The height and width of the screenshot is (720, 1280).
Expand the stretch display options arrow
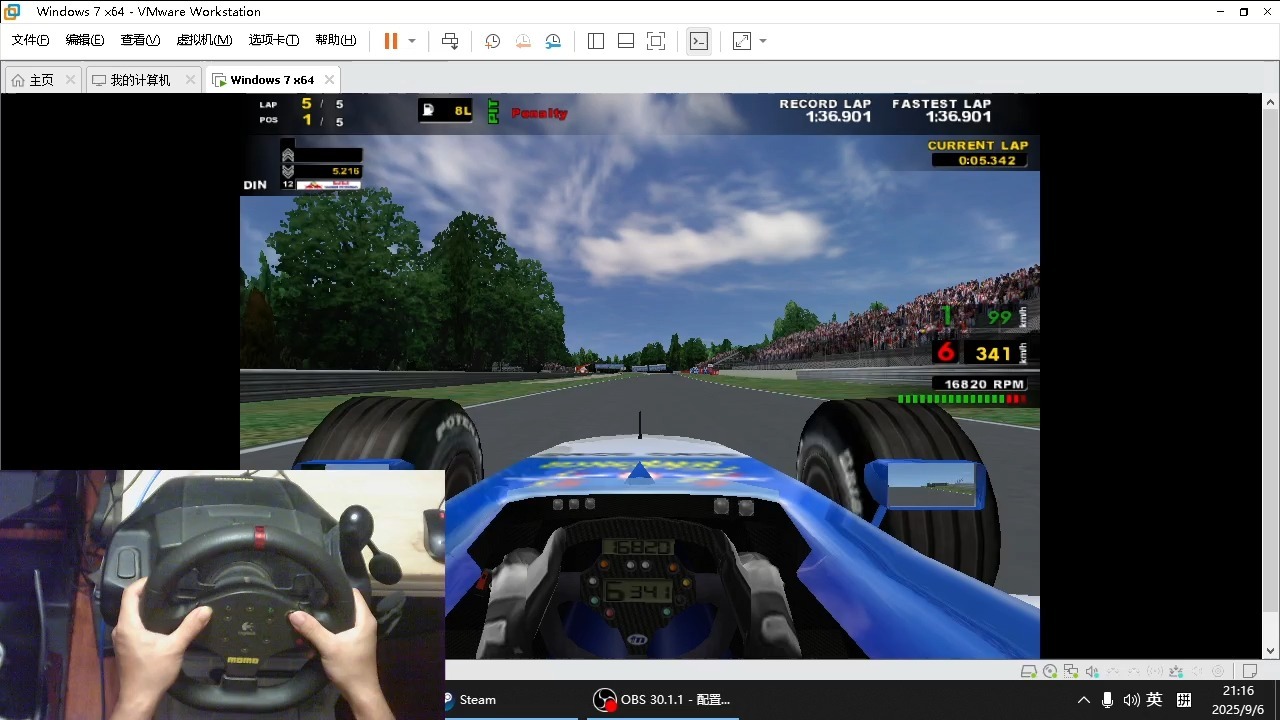point(763,41)
